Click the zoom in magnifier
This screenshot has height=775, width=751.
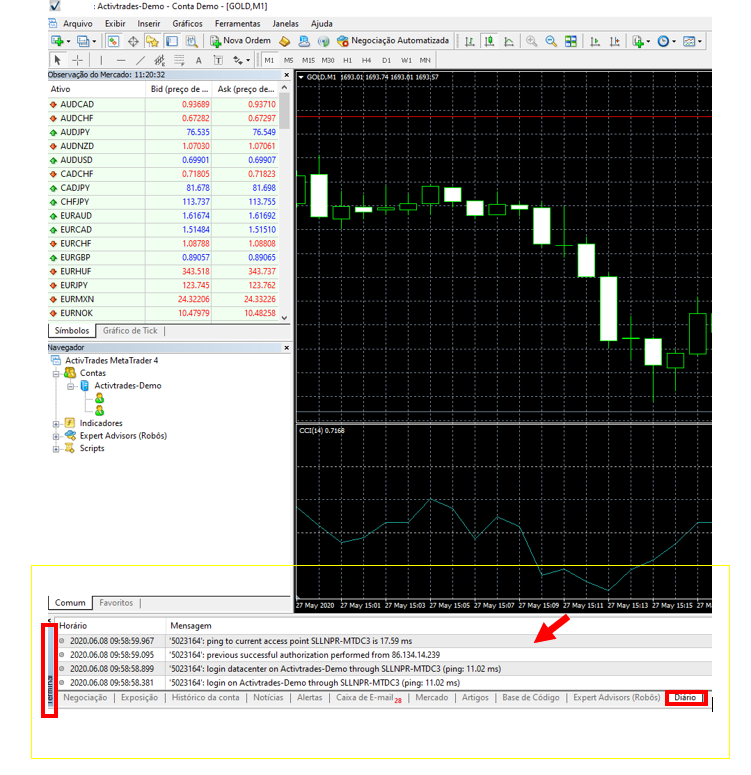tap(532, 41)
